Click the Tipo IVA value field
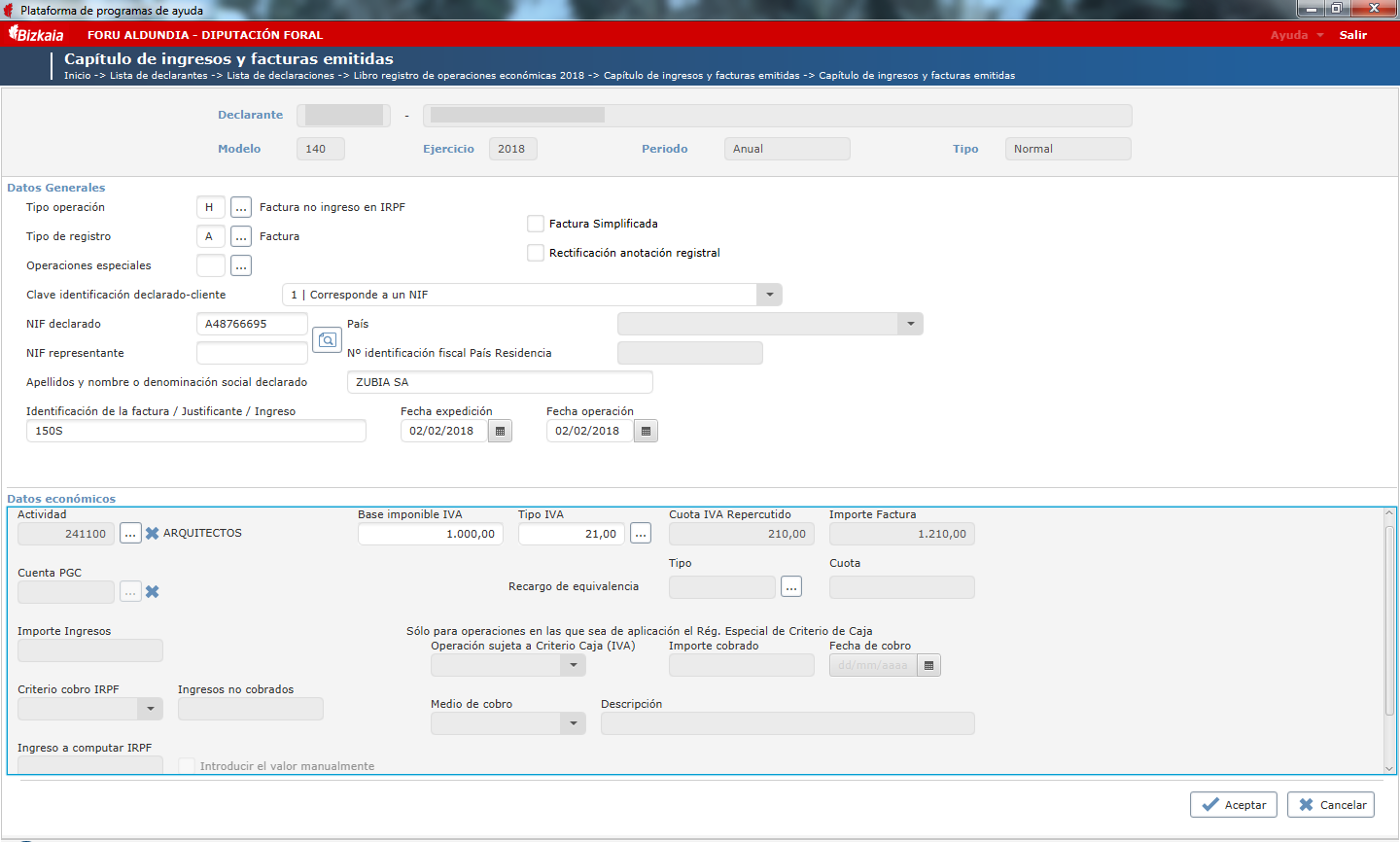Image resolution: width=1400 pixels, height=842 pixels. [572, 534]
